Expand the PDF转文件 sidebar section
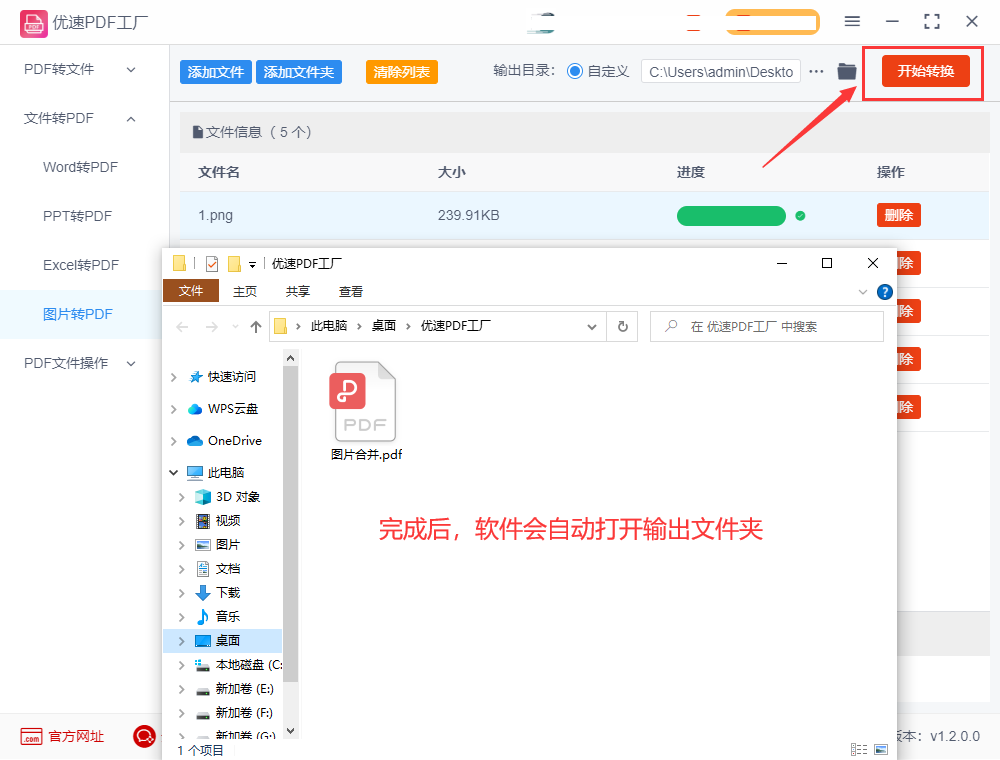The width and height of the screenshot is (1000, 760). (131, 69)
